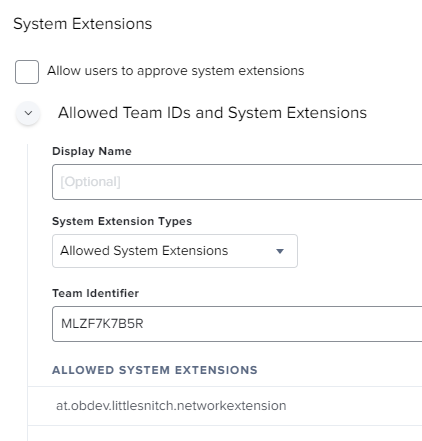Collapse the Allowed Team IDs section chevron
The image size is (422, 441).
pos(28,113)
